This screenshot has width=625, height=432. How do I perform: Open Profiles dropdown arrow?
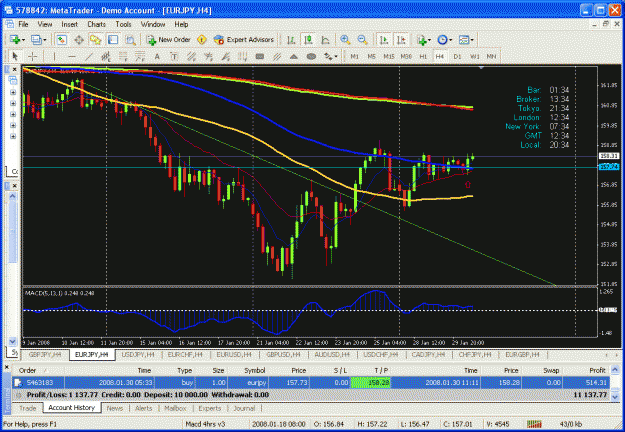click(44, 40)
